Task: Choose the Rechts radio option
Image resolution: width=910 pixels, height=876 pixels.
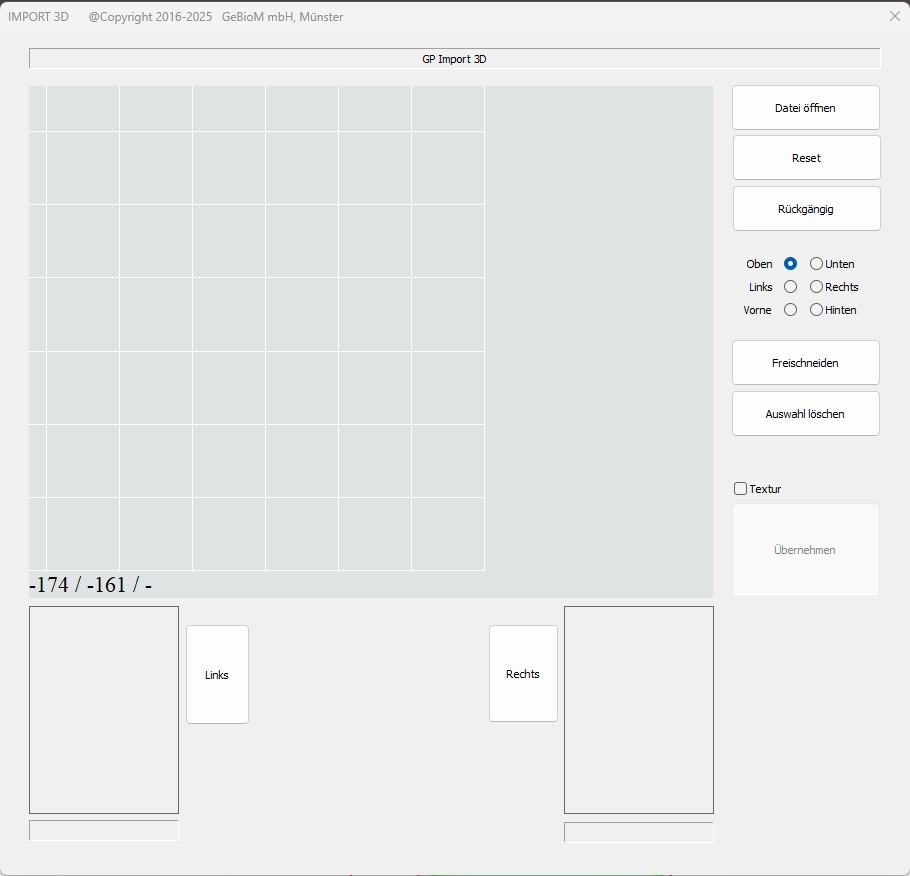Action: tap(817, 287)
